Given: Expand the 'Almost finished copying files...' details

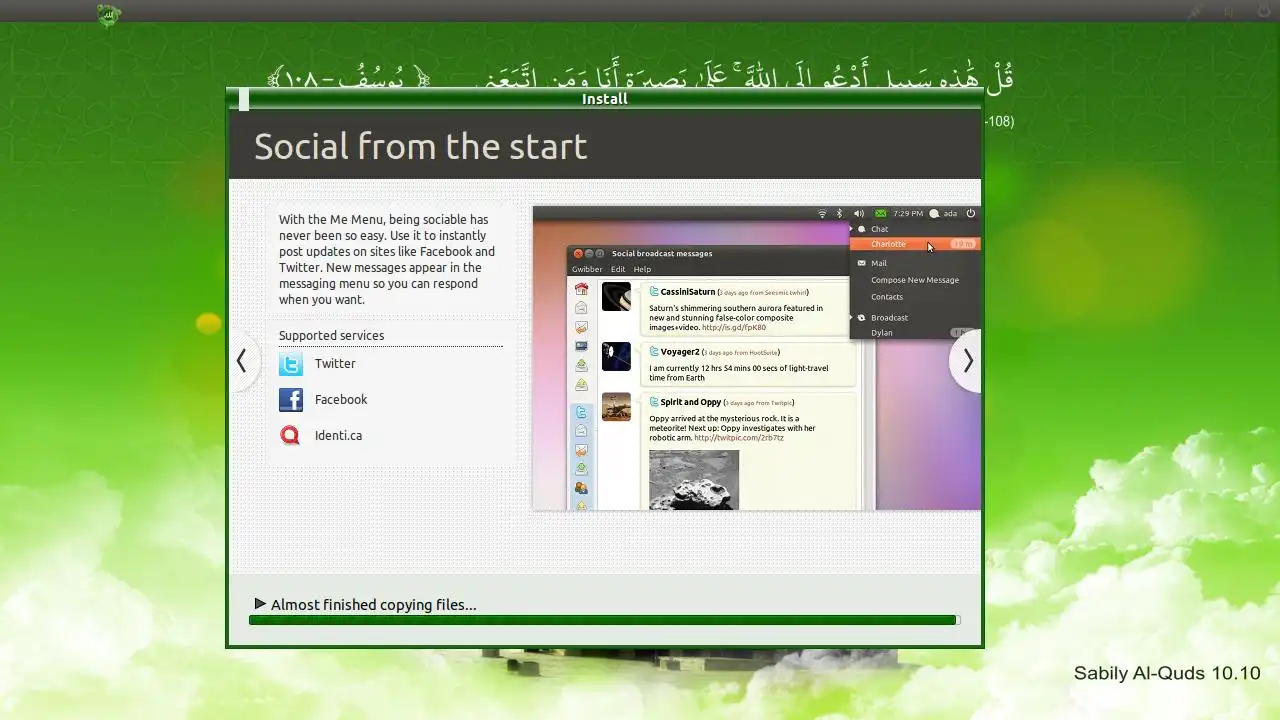Looking at the screenshot, I should [x=260, y=604].
